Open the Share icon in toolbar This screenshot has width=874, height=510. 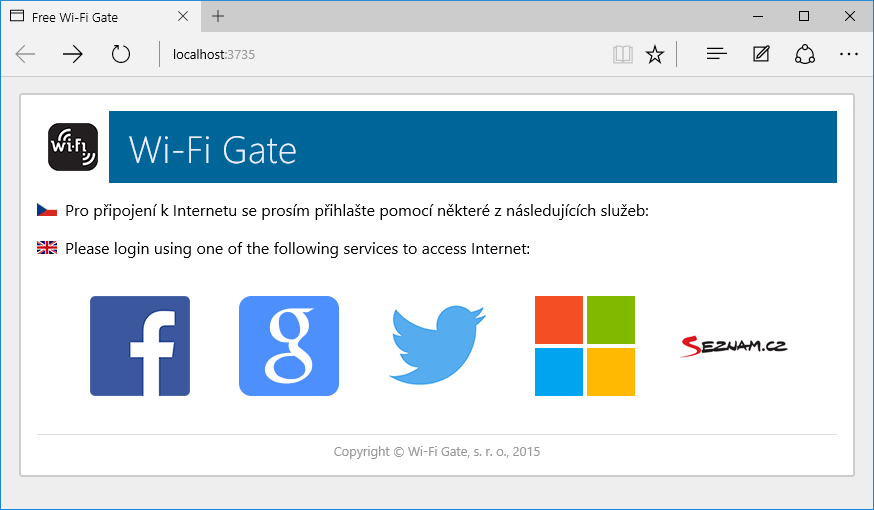[x=805, y=54]
